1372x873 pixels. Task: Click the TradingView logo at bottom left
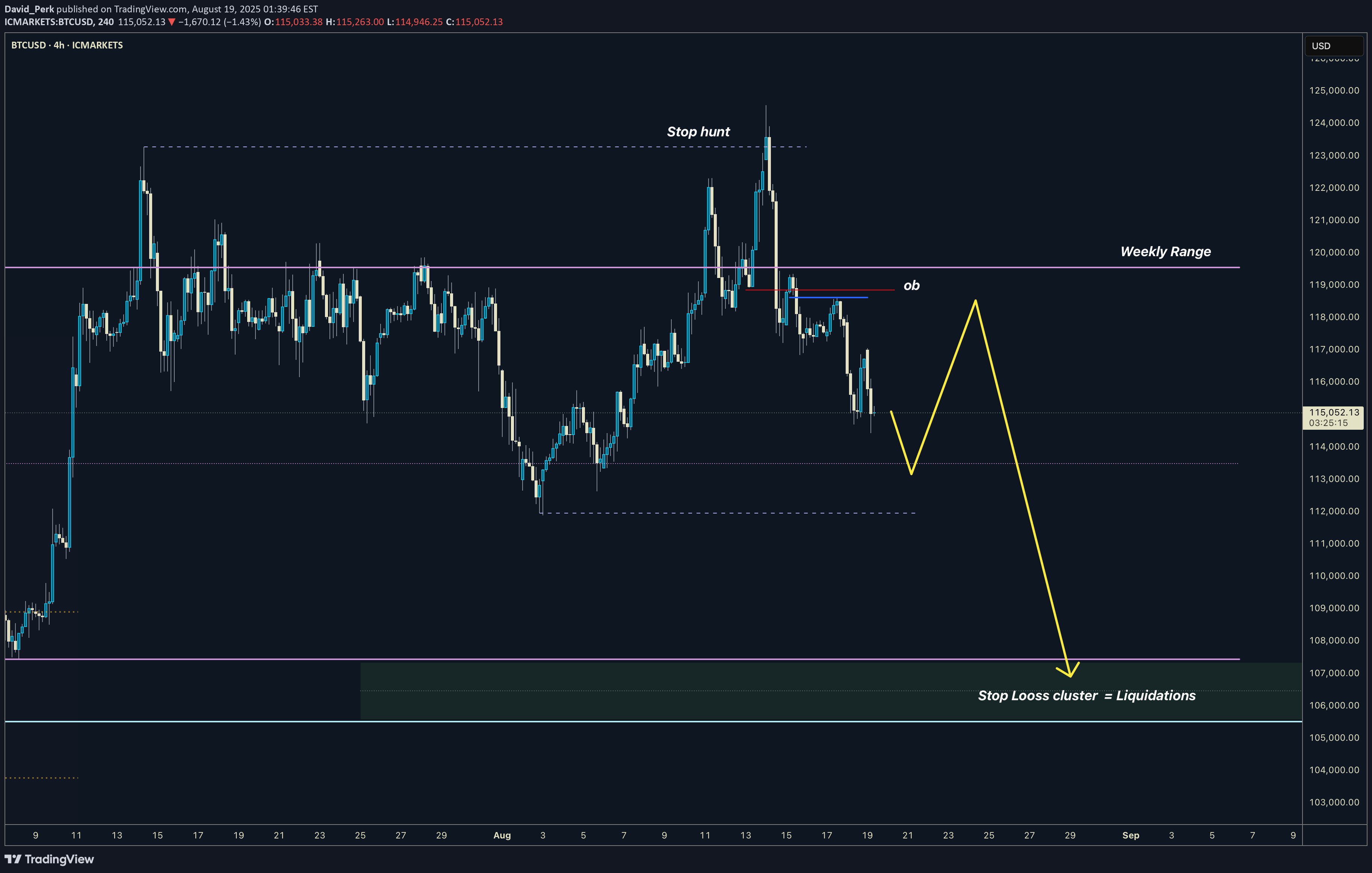click(x=49, y=859)
